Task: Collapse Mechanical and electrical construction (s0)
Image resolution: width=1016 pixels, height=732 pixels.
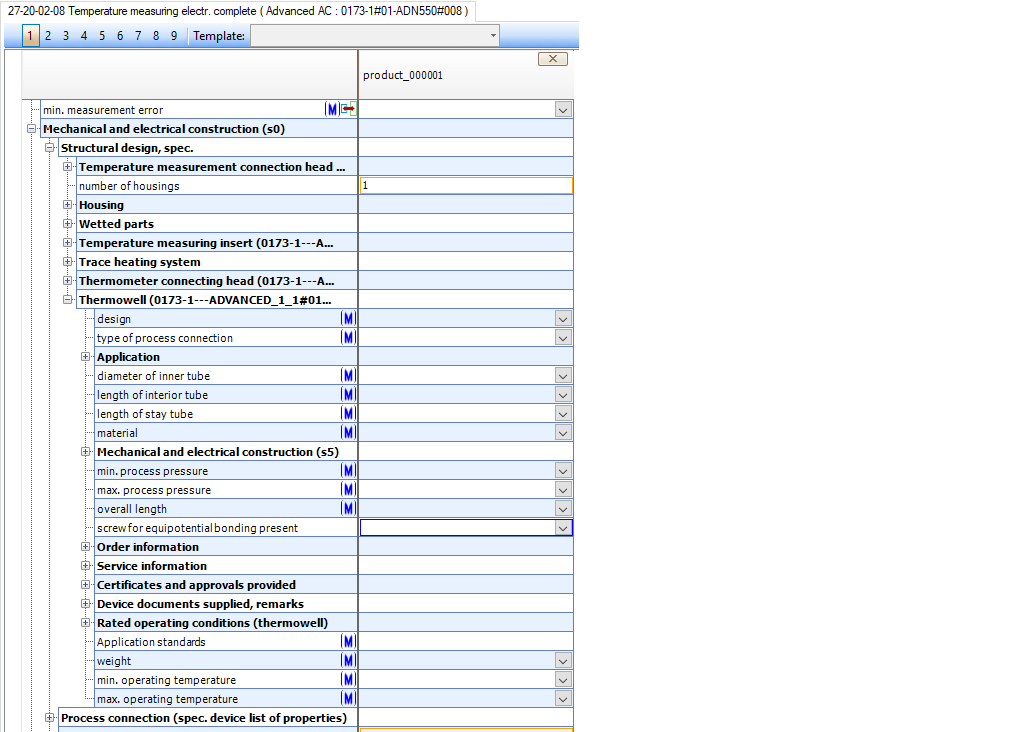Action: 32,129
